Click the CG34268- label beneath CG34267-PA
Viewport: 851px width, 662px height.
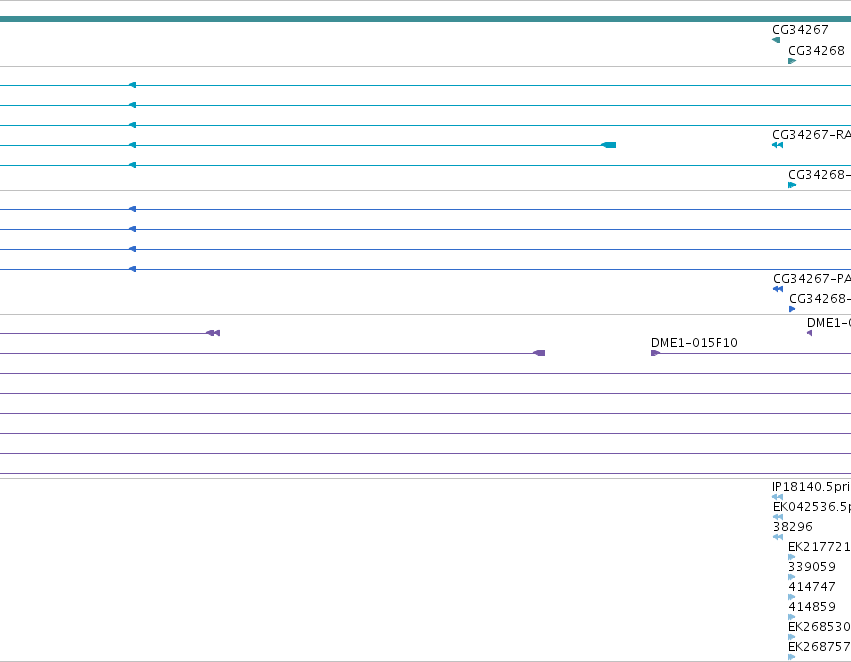pyautogui.click(x=820, y=298)
